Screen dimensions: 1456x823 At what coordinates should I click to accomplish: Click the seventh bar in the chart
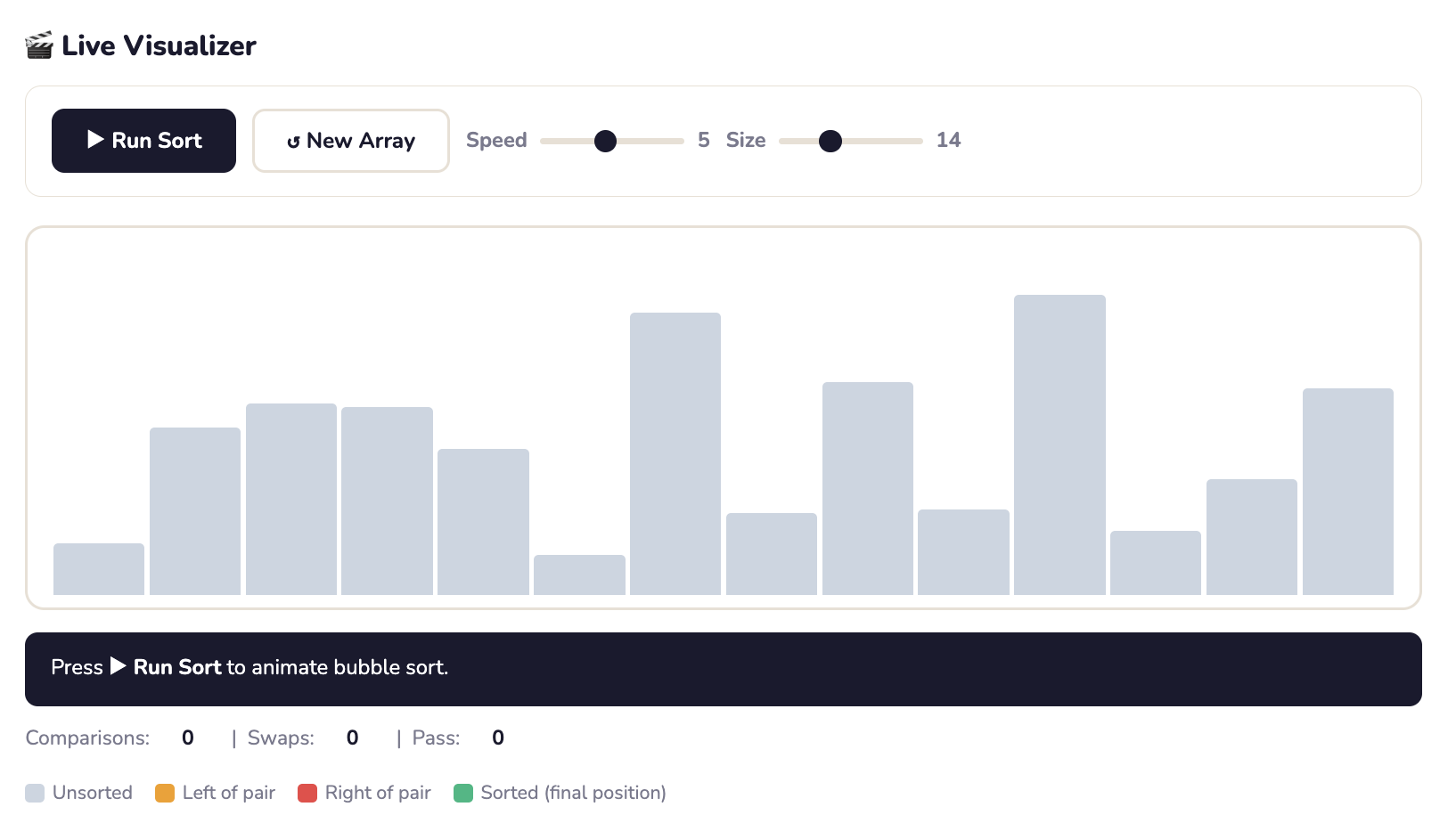675,453
